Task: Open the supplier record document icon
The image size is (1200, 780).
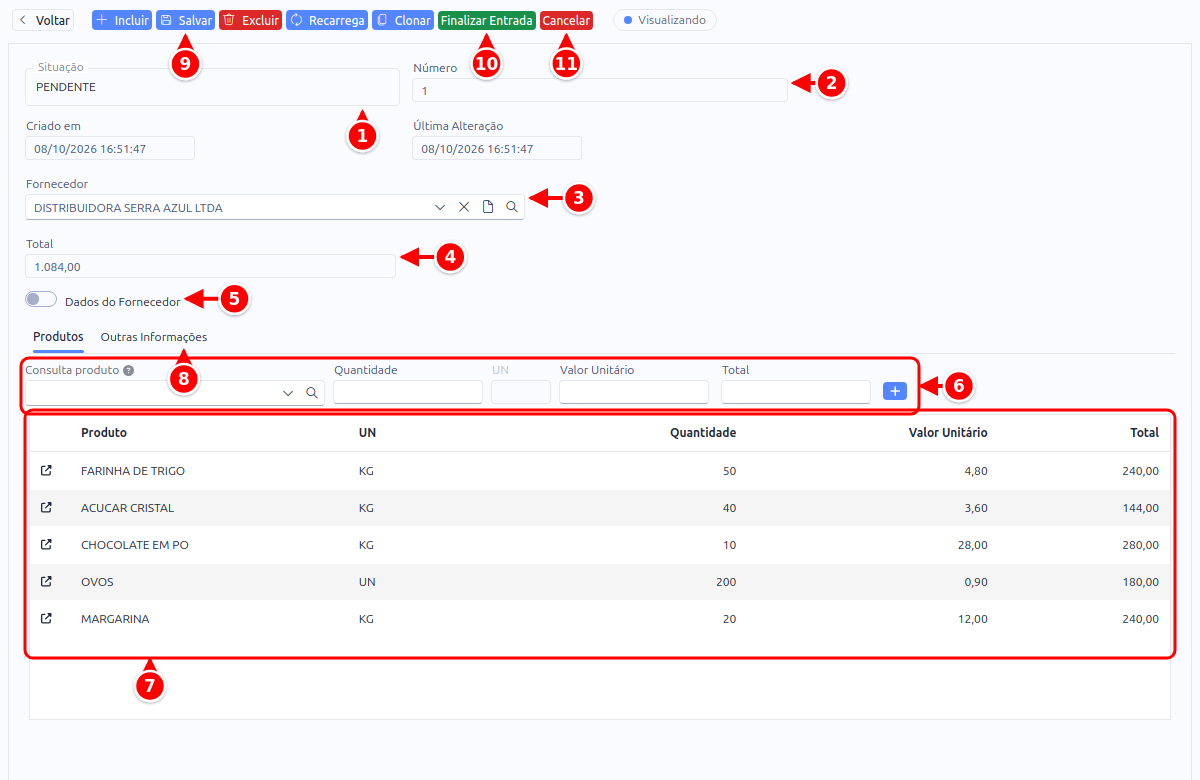Action: [488, 207]
